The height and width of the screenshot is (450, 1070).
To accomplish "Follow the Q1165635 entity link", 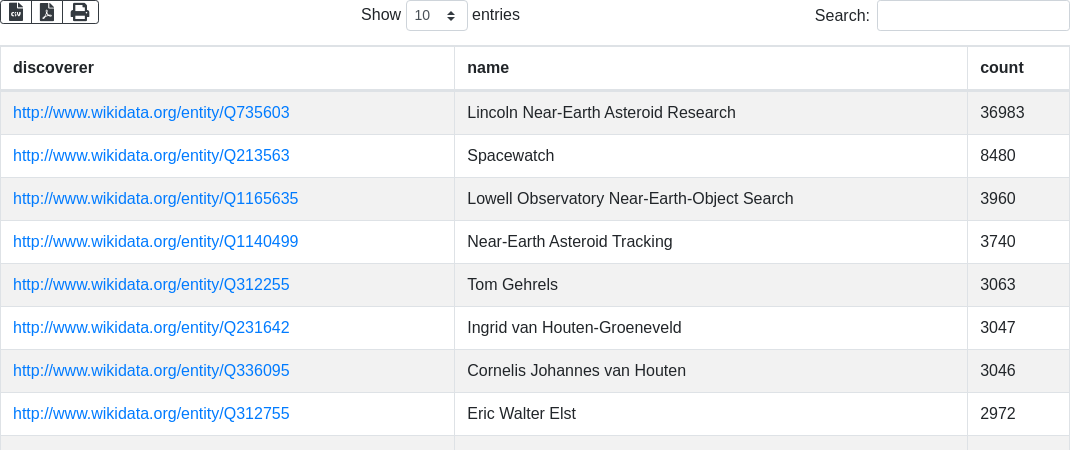I will point(155,199).
